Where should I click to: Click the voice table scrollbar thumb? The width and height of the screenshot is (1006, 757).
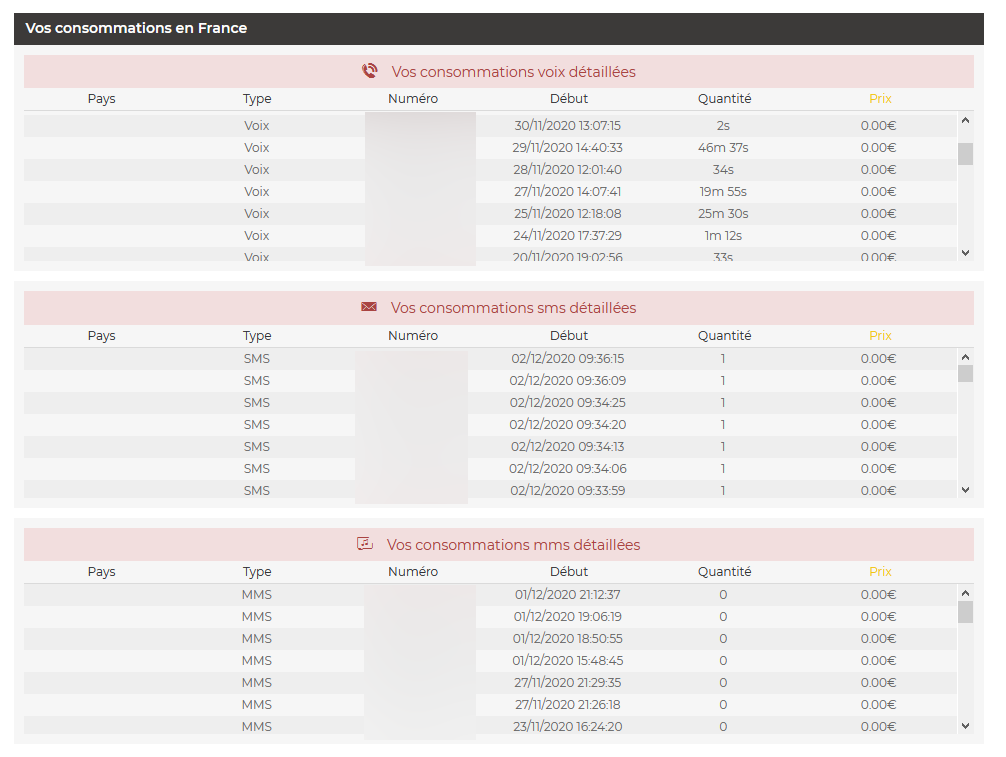click(965, 153)
